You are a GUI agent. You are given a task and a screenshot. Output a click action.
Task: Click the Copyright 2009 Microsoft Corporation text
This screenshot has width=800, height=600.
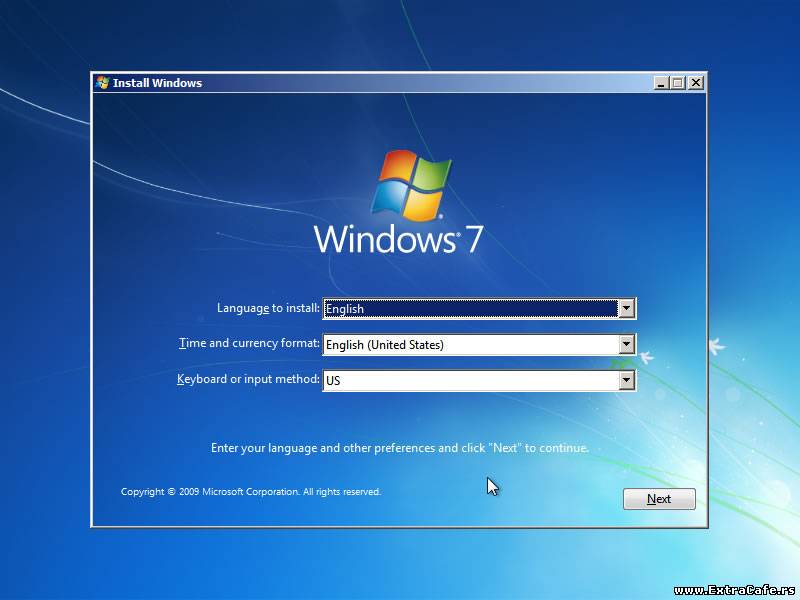pos(251,492)
